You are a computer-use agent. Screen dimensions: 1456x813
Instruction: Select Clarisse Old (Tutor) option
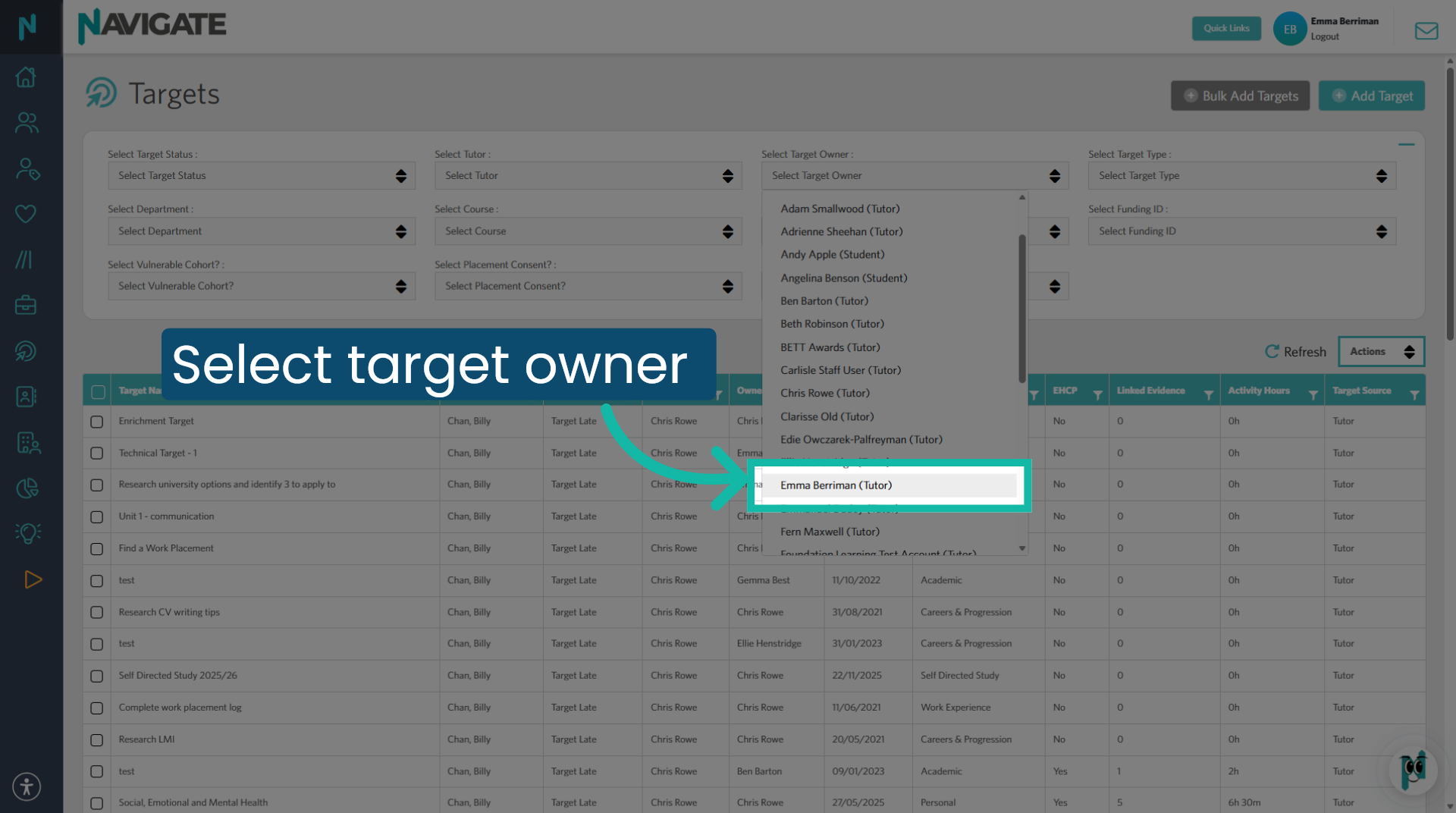(x=890, y=417)
